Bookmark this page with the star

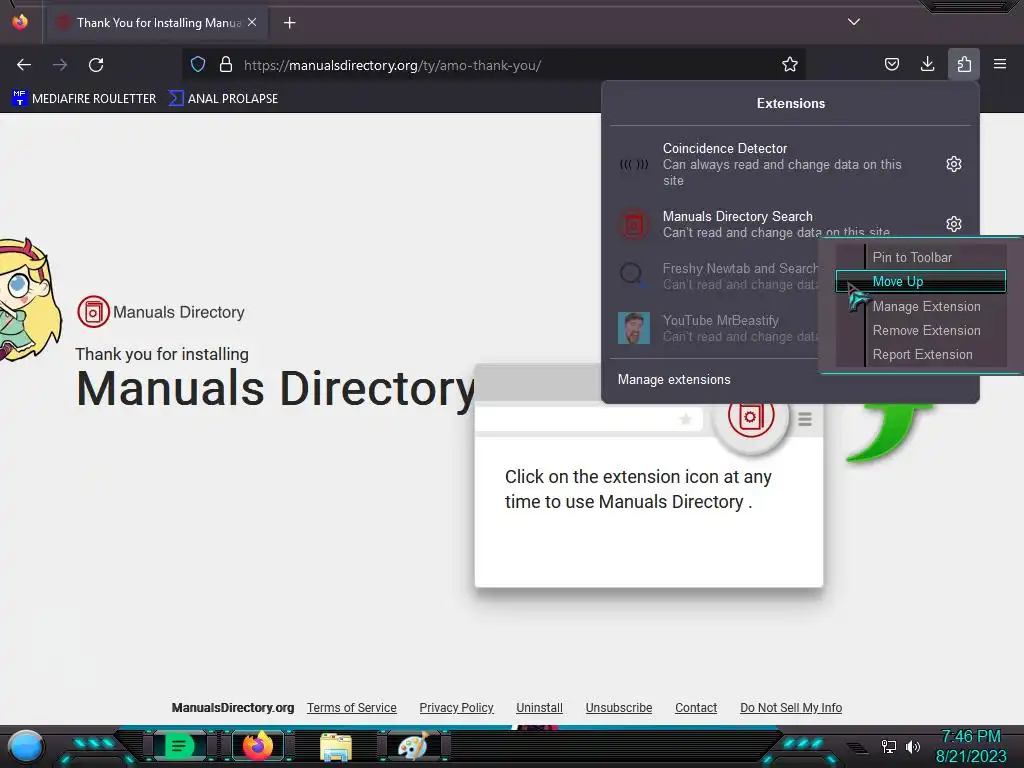pyautogui.click(x=790, y=64)
